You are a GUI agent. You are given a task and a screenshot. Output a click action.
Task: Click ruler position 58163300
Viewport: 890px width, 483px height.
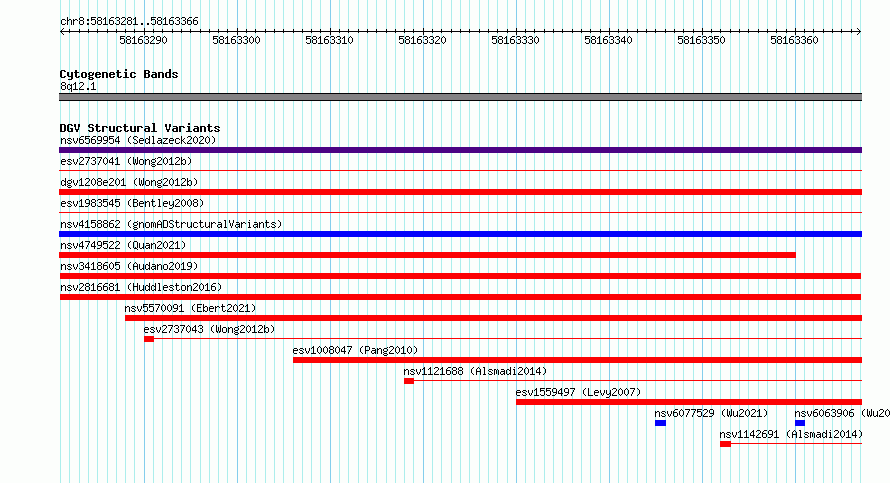coord(236,40)
